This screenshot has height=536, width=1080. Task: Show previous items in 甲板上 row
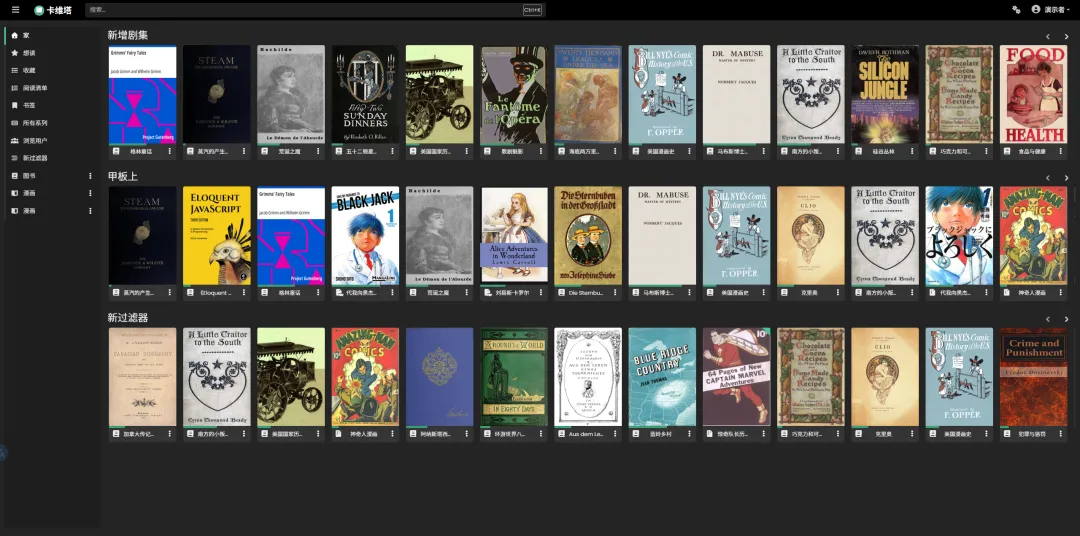point(1048,178)
